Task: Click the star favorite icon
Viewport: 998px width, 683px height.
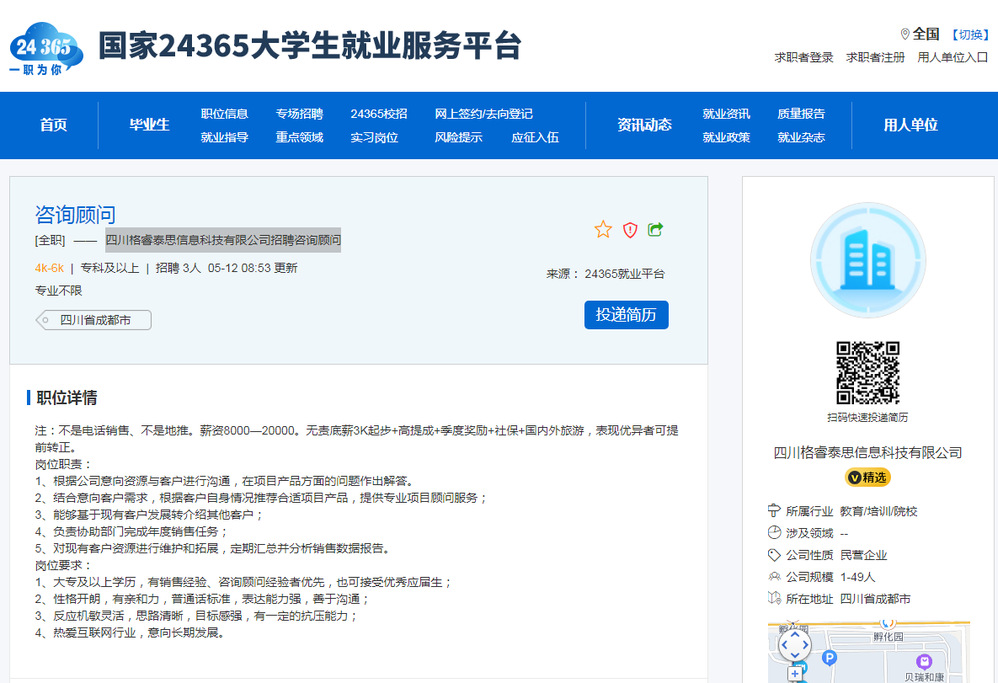Action: point(603,230)
